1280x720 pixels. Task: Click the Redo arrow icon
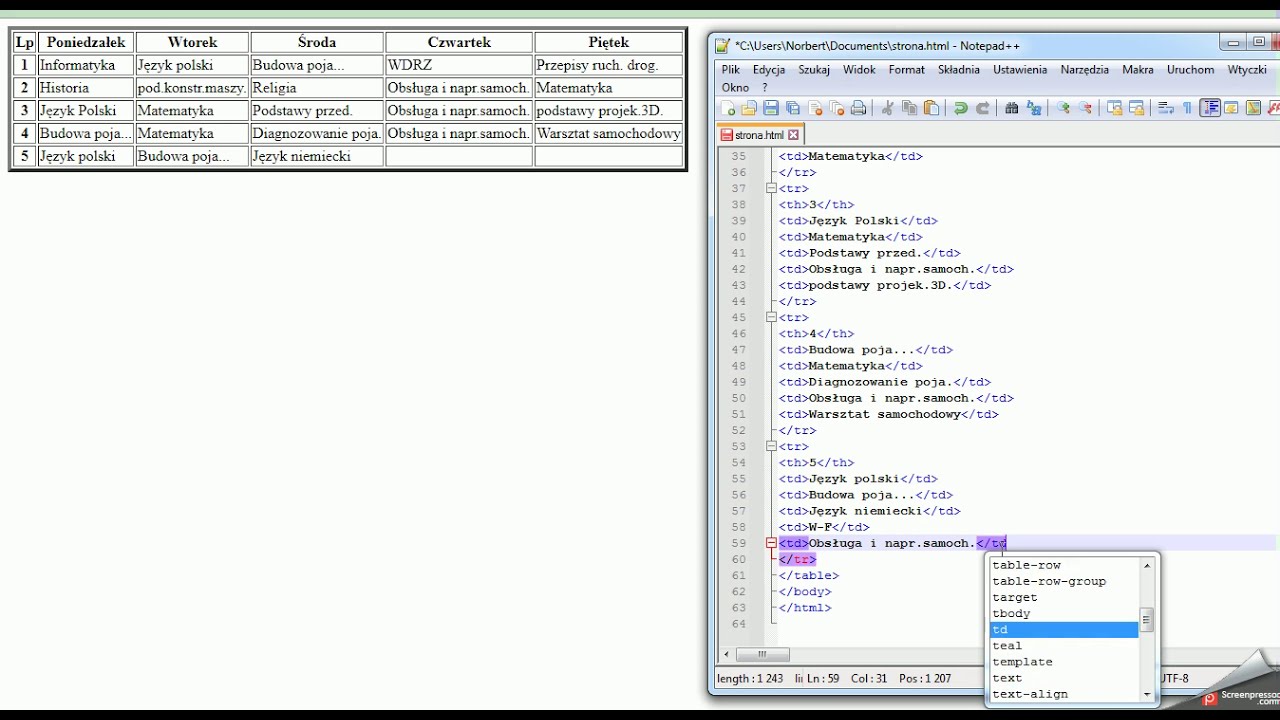pyautogui.click(x=982, y=108)
